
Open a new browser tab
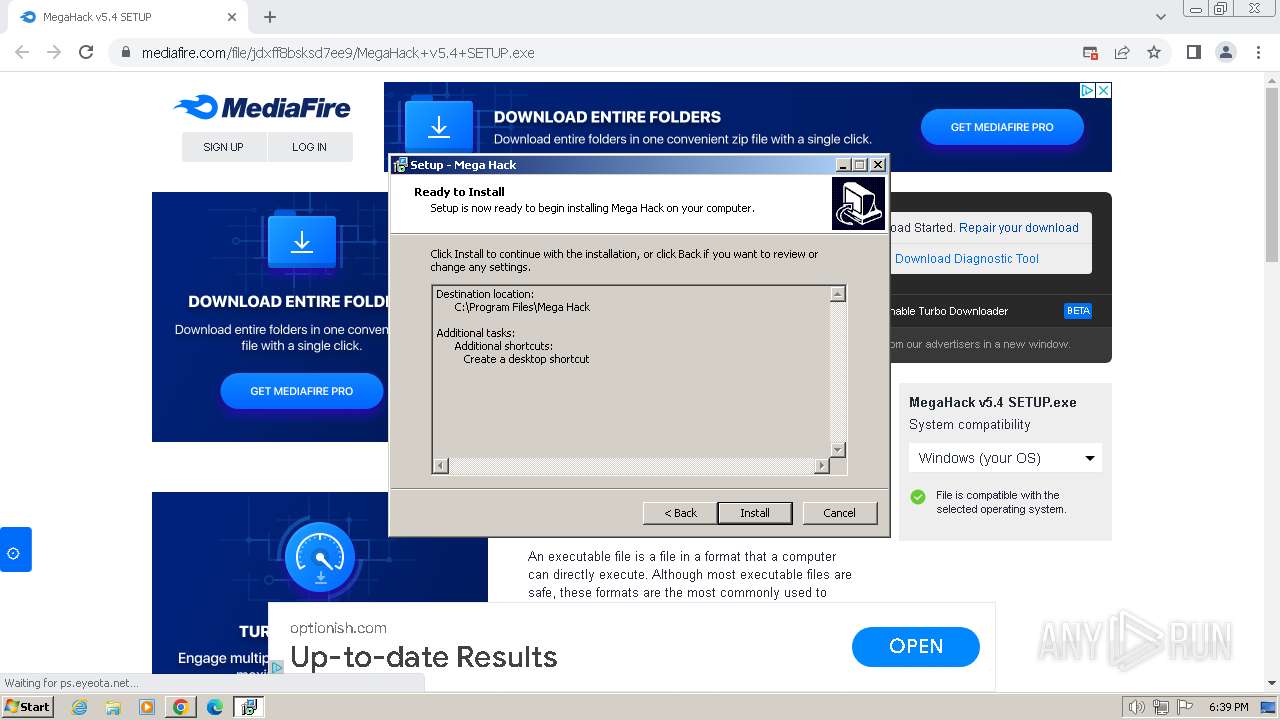coord(270,17)
